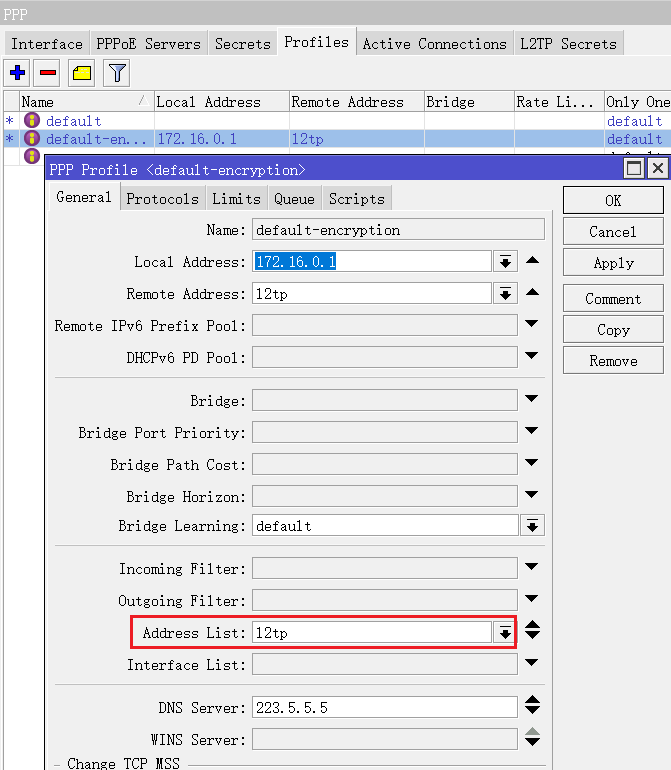This screenshot has width=671, height=770.
Task: Expand the Incoming Filter field arrow
Action: point(533,568)
